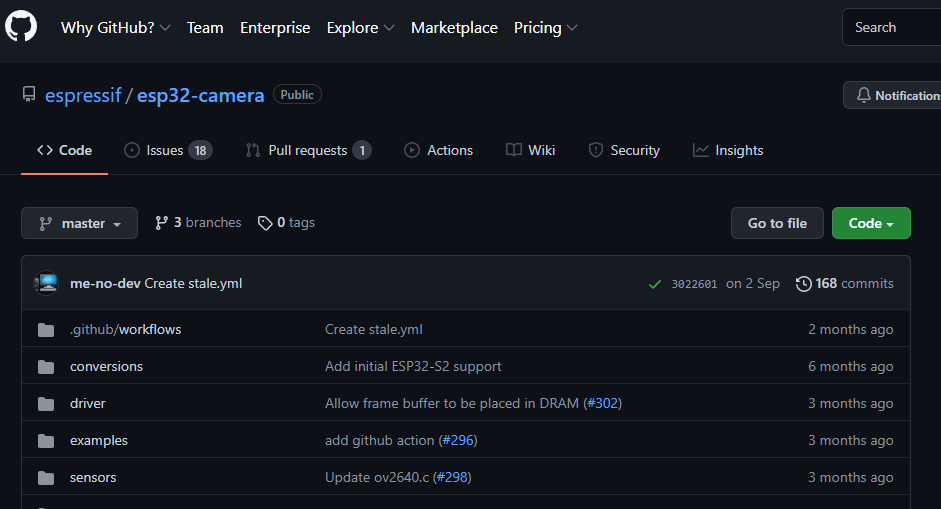Expand the Pricing menu

point(545,28)
